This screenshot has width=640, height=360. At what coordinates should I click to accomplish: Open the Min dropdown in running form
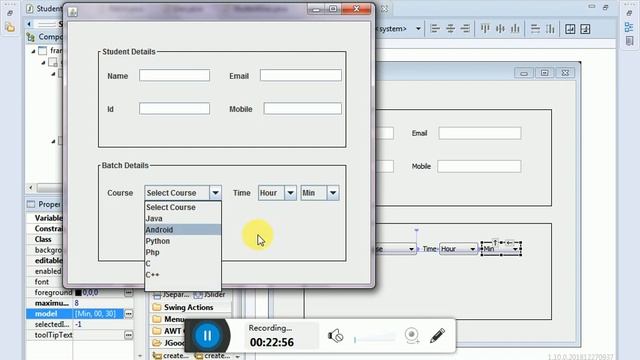(x=333, y=193)
